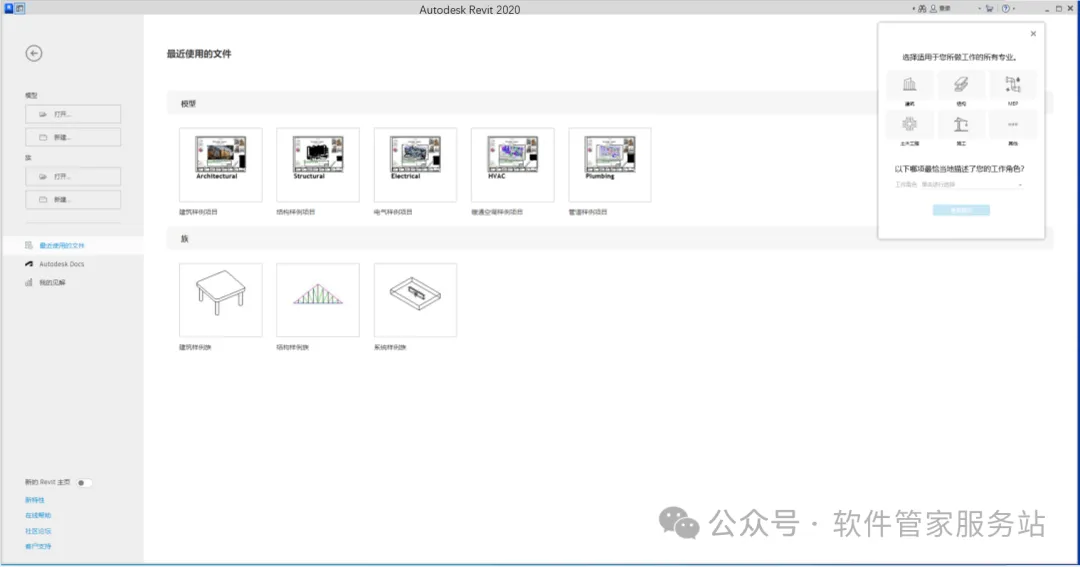Open the Electrical sample project thumbnail
The width and height of the screenshot is (1080, 567).
tap(415, 165)
